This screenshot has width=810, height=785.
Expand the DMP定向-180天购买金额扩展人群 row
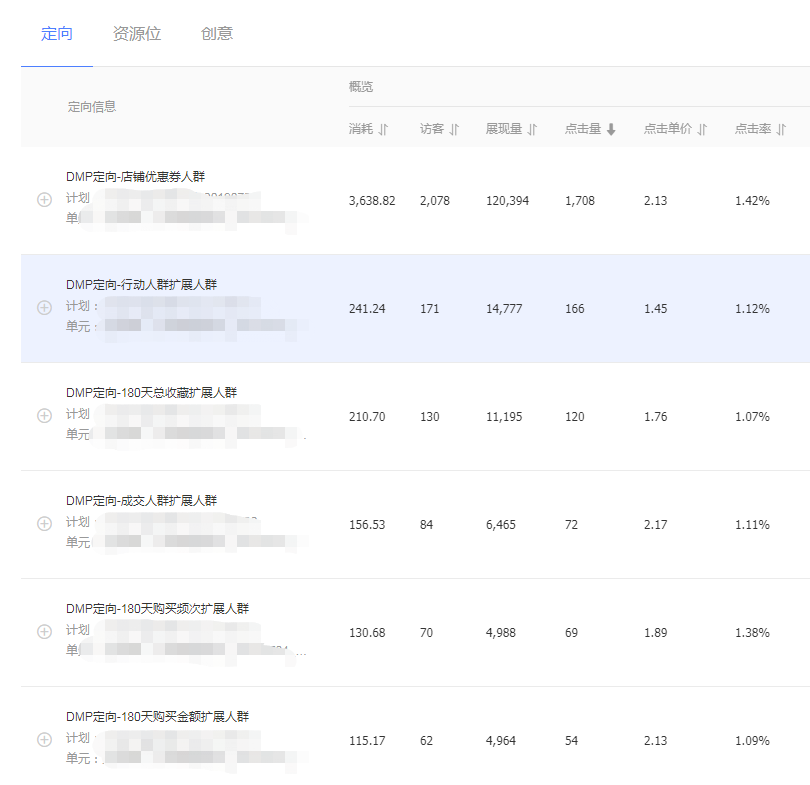(x=44, y=739)
